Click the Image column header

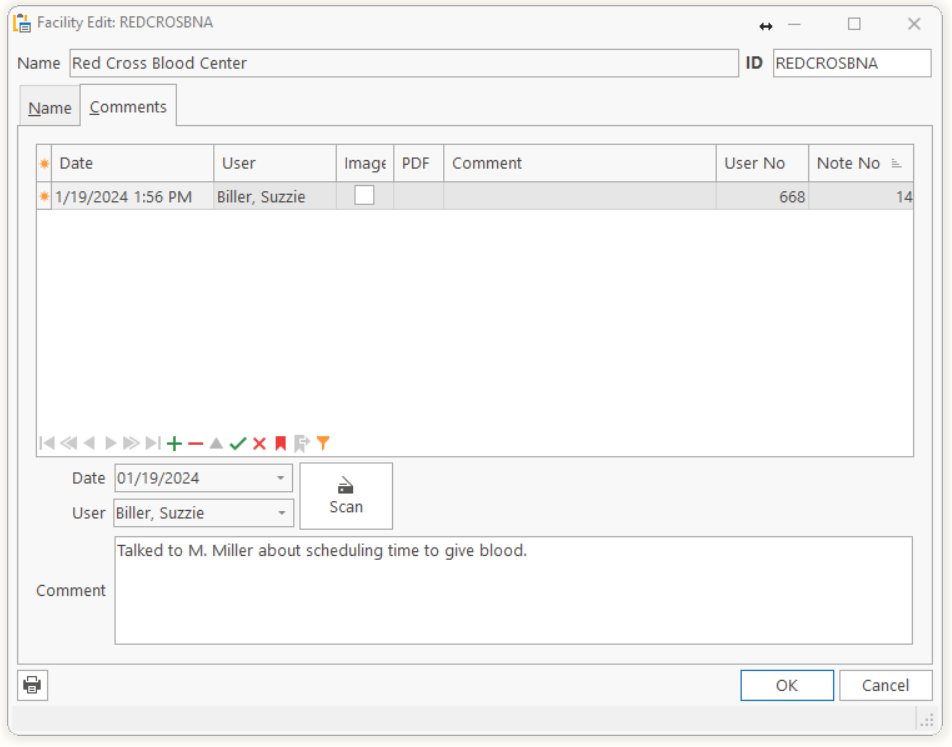tap(365, 163)
